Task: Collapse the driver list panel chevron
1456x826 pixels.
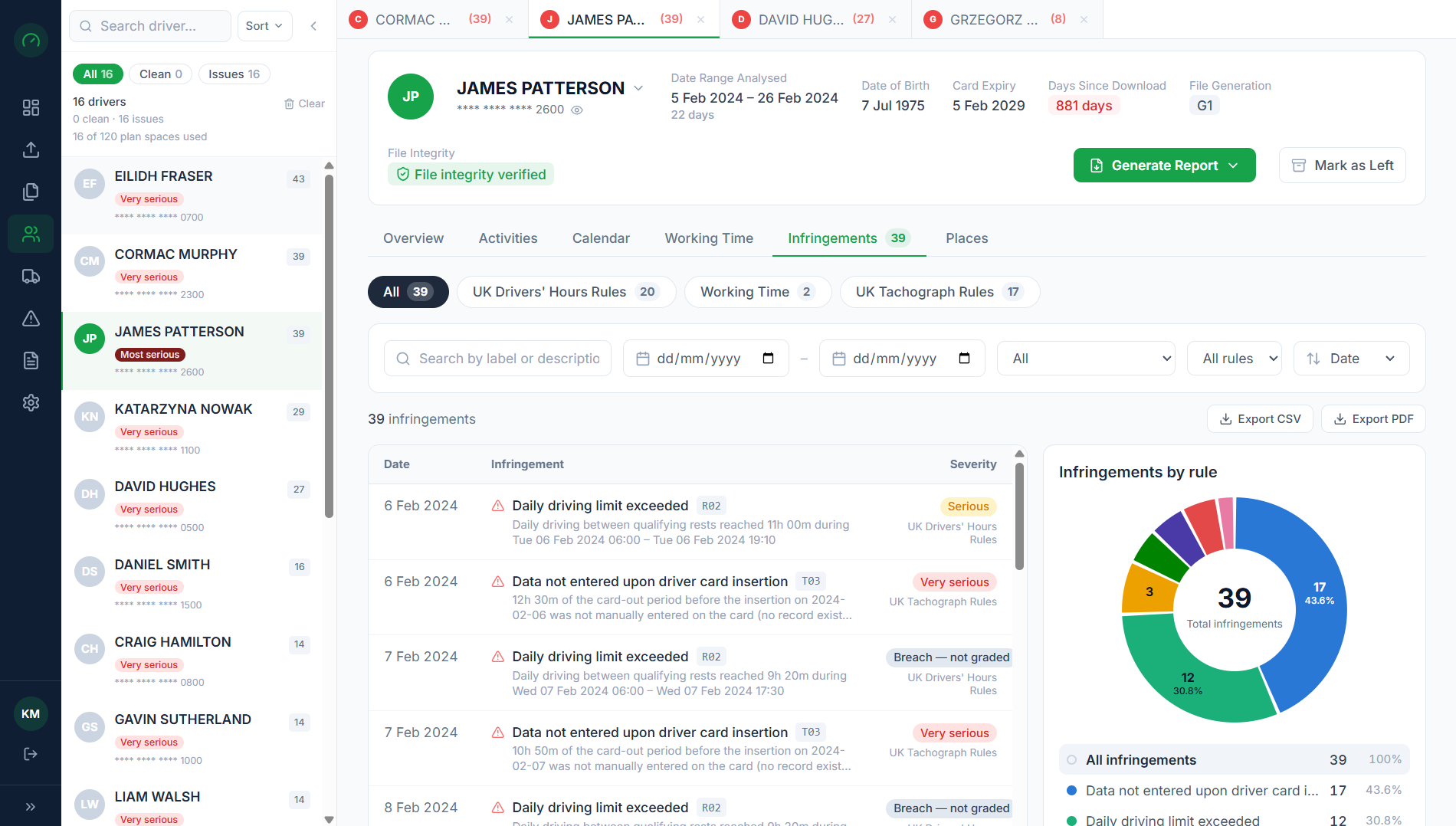Action: (x=313, y=26)
